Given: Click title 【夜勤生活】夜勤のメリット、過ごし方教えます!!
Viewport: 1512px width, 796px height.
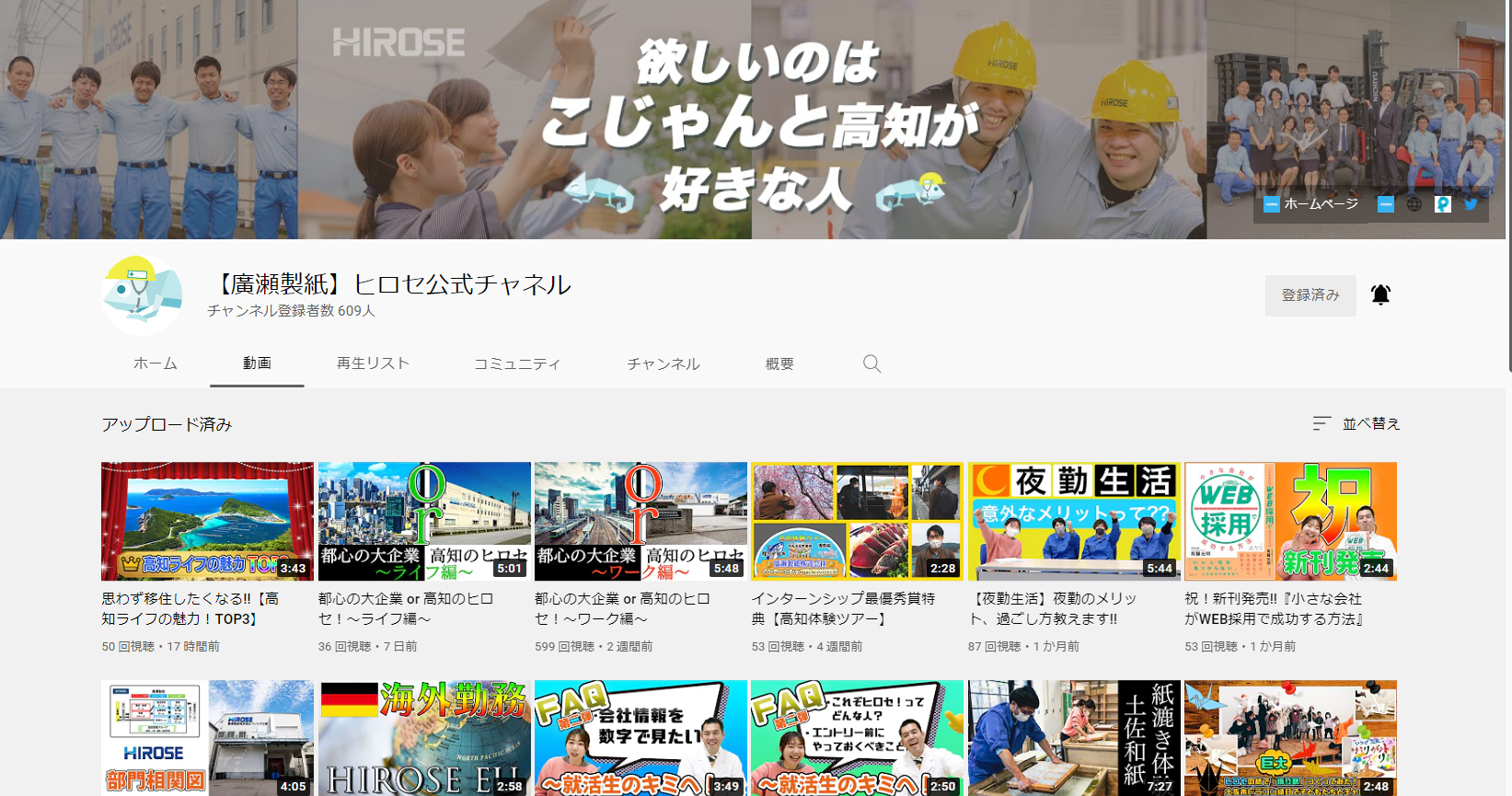Looking at the screenshot, I should 1053,608.
